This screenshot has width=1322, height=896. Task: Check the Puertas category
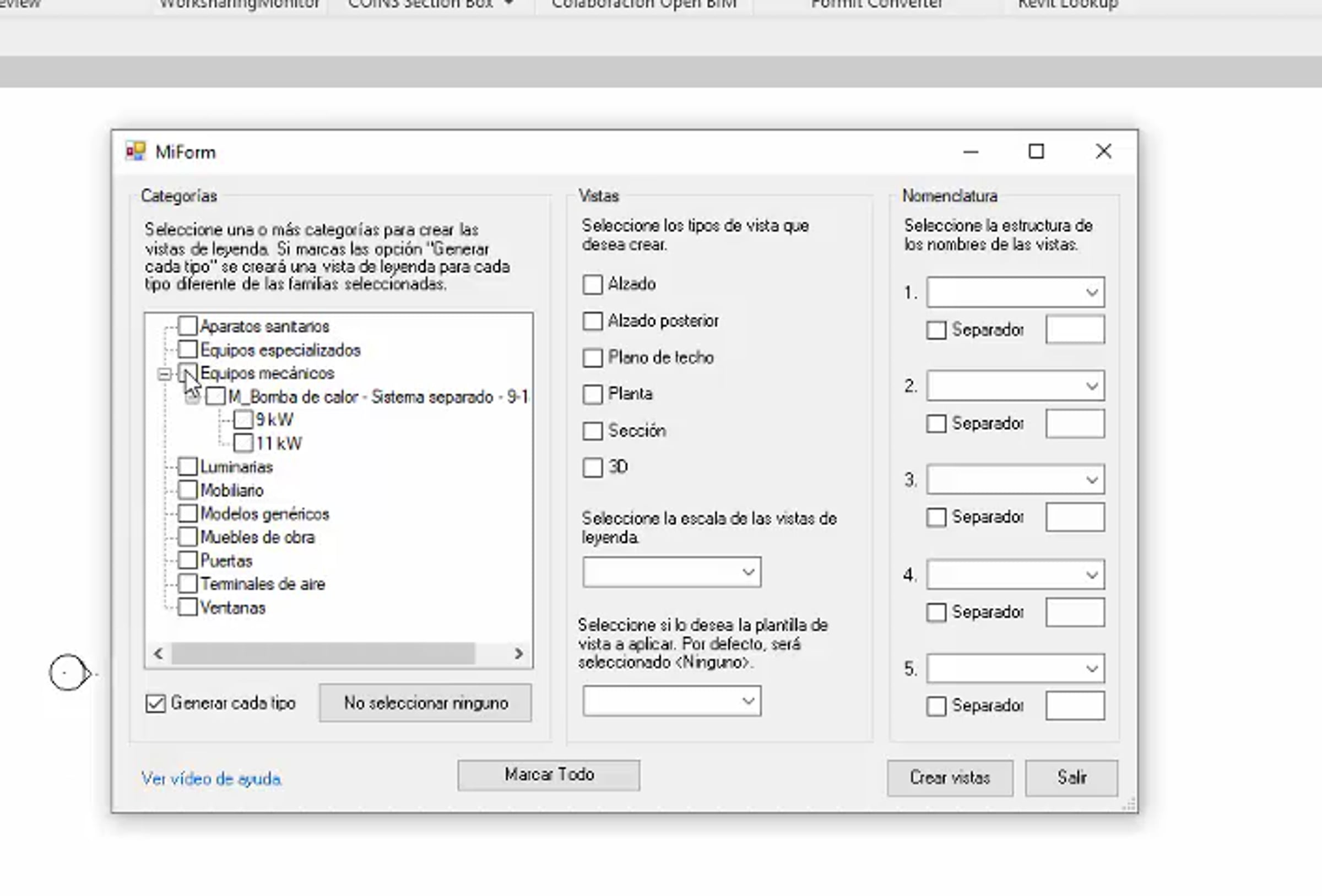pos(188,561)
